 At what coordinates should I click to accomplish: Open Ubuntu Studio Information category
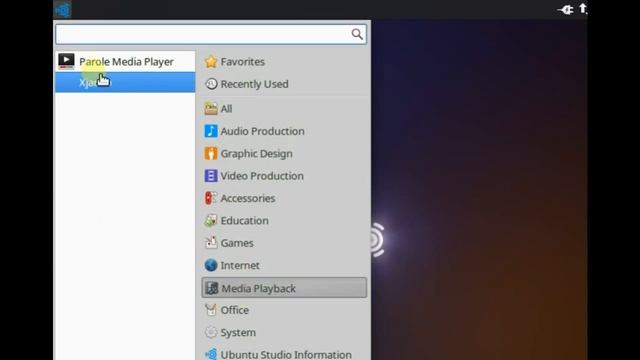click(x=284, y=353)
